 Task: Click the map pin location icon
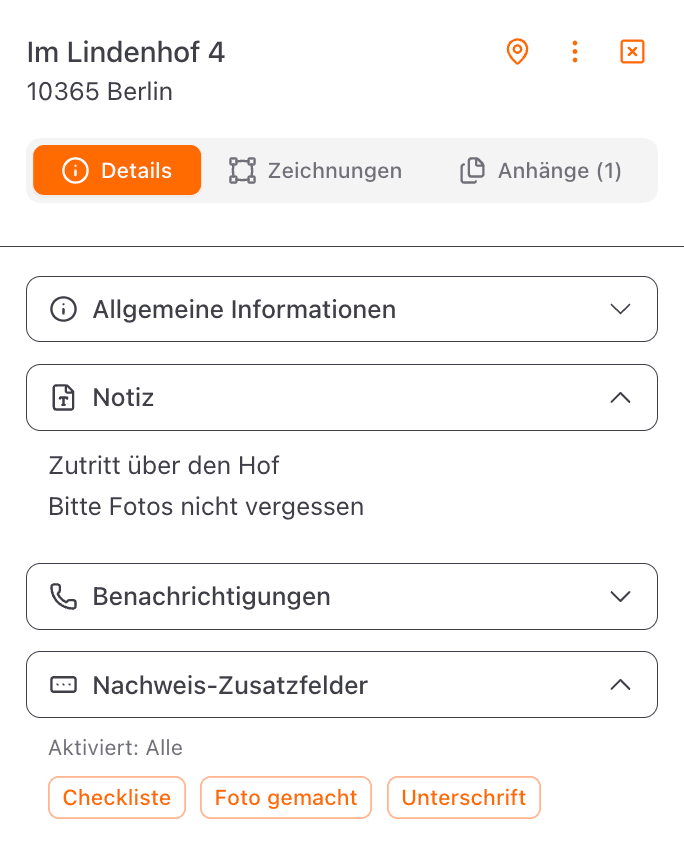tap(517, 52)
